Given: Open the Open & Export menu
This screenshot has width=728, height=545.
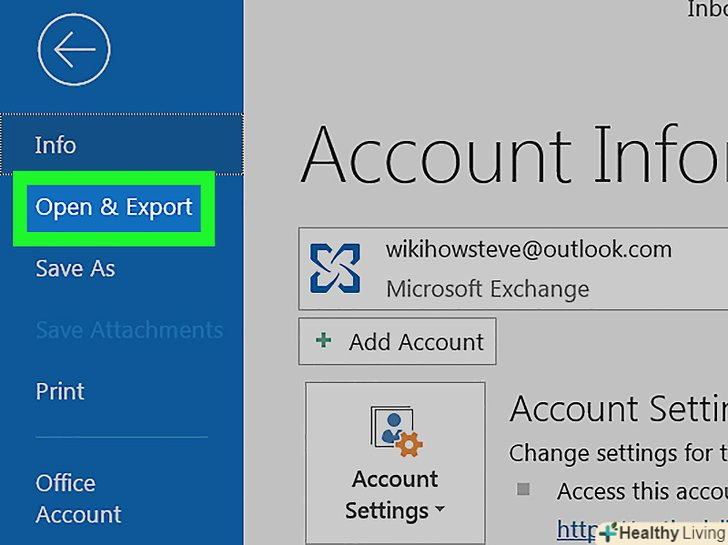Looking at the screenshot, I should (x=114, y=208).
